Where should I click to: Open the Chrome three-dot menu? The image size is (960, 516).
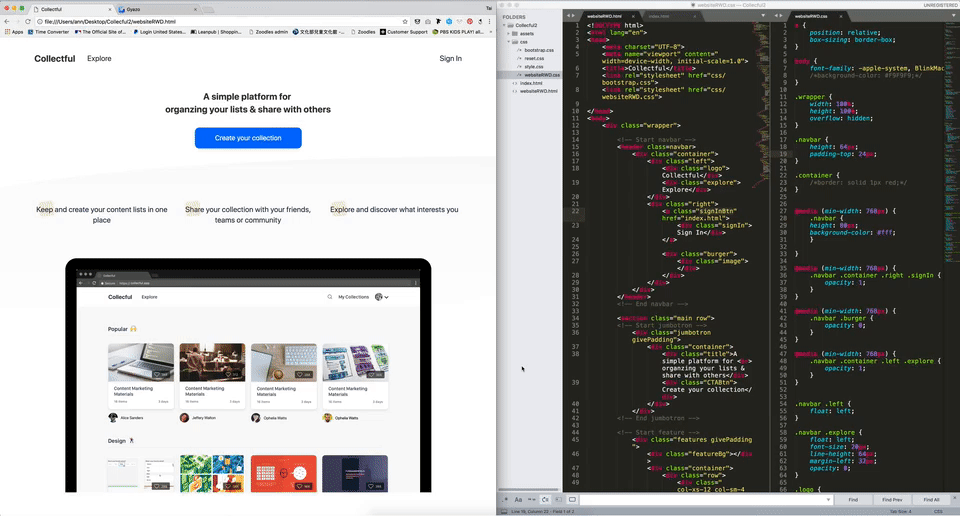point(489,21)
